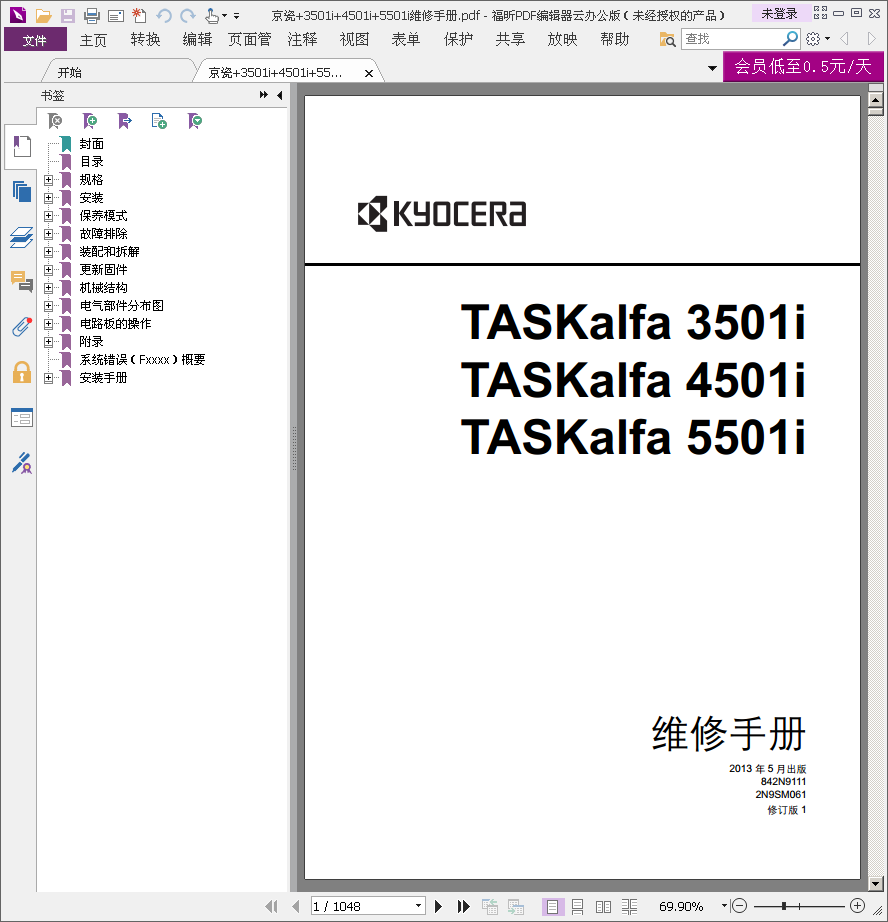Open the 视图 ribbon tab
The image size is (888, 922).
tap(354, 39)
